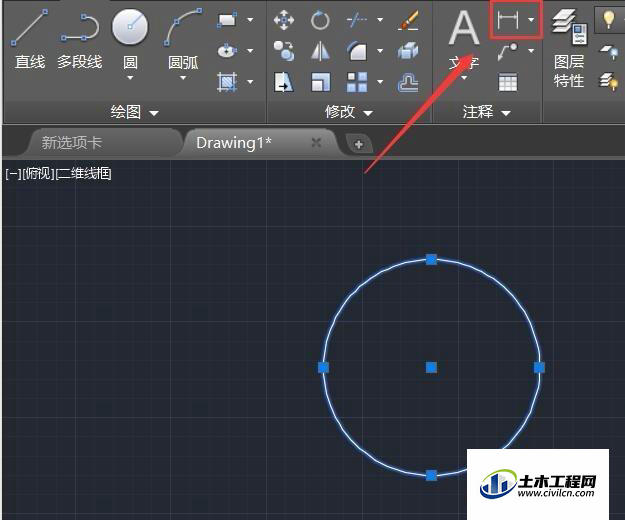625x520 pixels.
Task: Open the Hatch tool dropdown arrow
Action: (250, 82)
